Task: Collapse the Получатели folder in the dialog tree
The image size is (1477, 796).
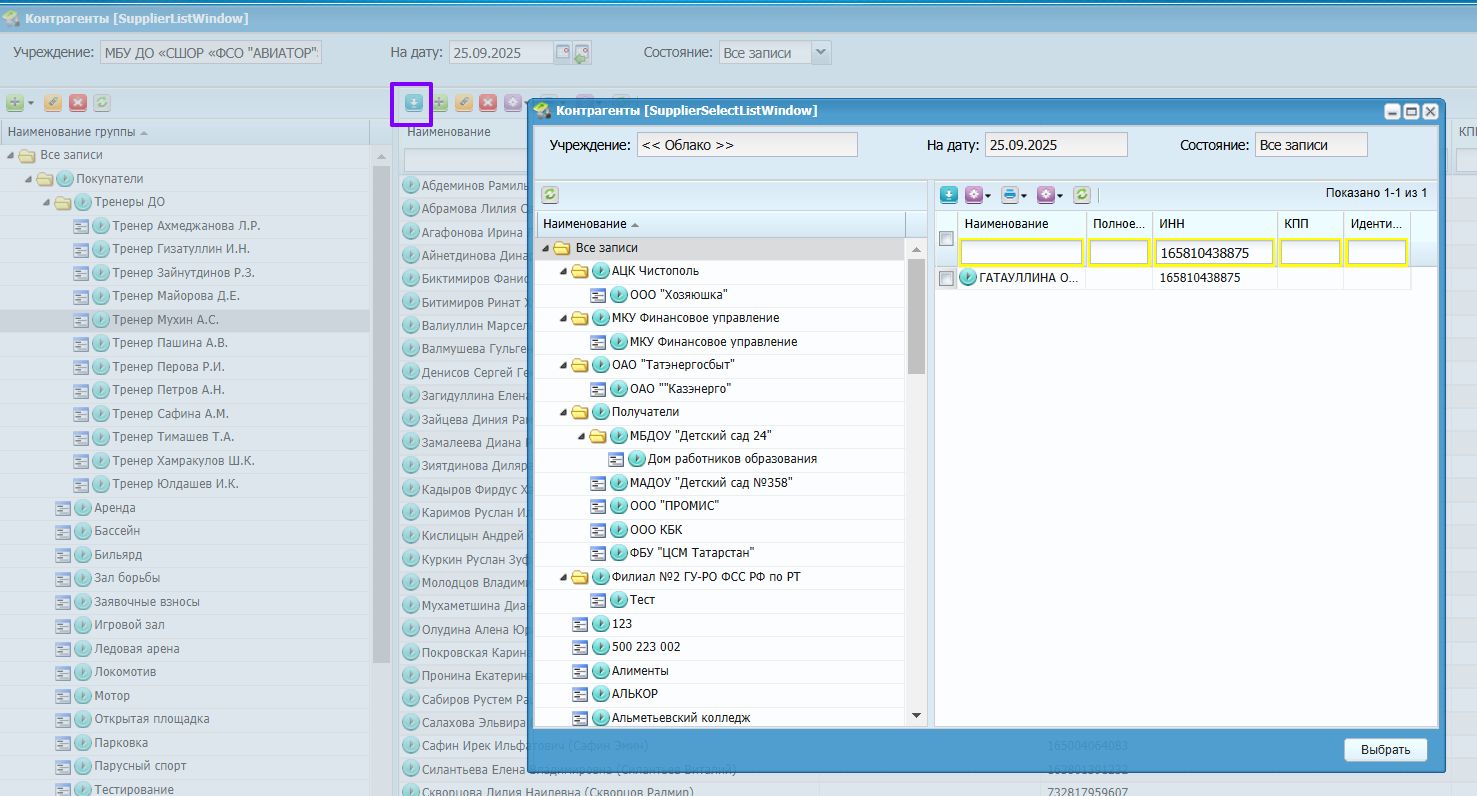Action: pyautogui.click(x=564, y=412)
